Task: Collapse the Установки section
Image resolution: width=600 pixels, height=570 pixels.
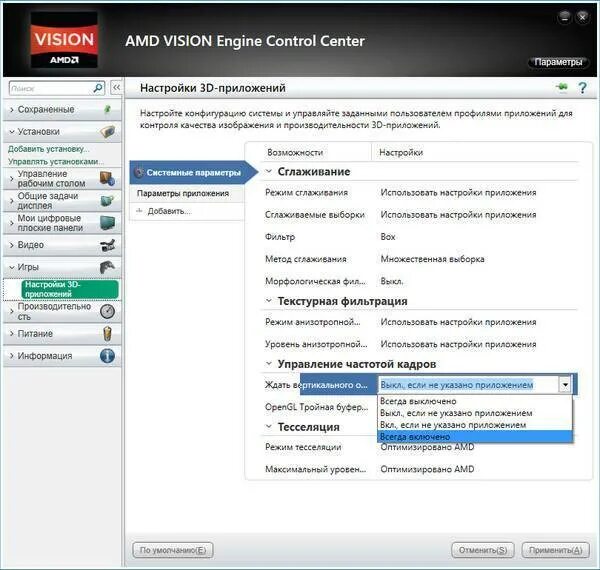Action: tap(11, 132)
